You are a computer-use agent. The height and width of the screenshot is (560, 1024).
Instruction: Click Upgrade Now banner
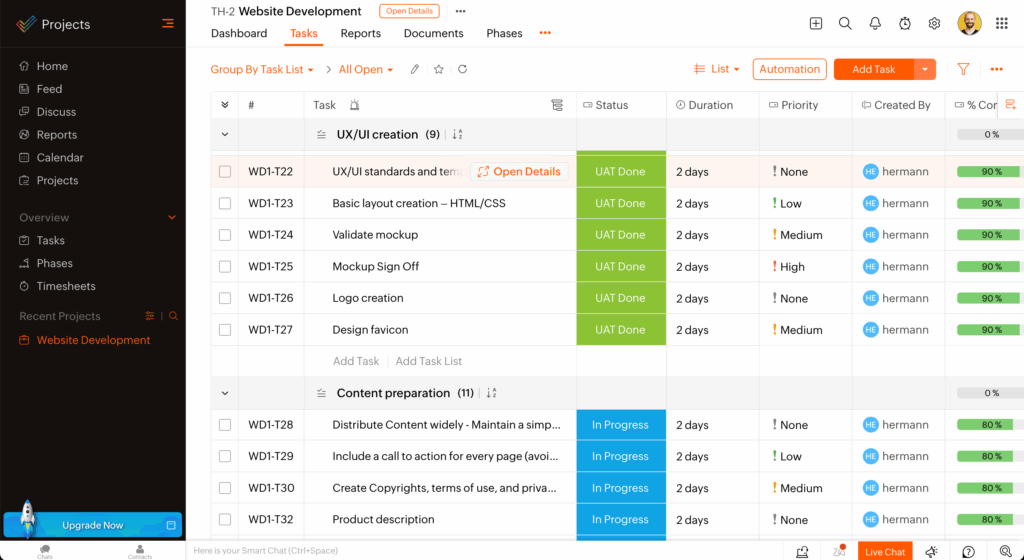(x=93, y=525)
